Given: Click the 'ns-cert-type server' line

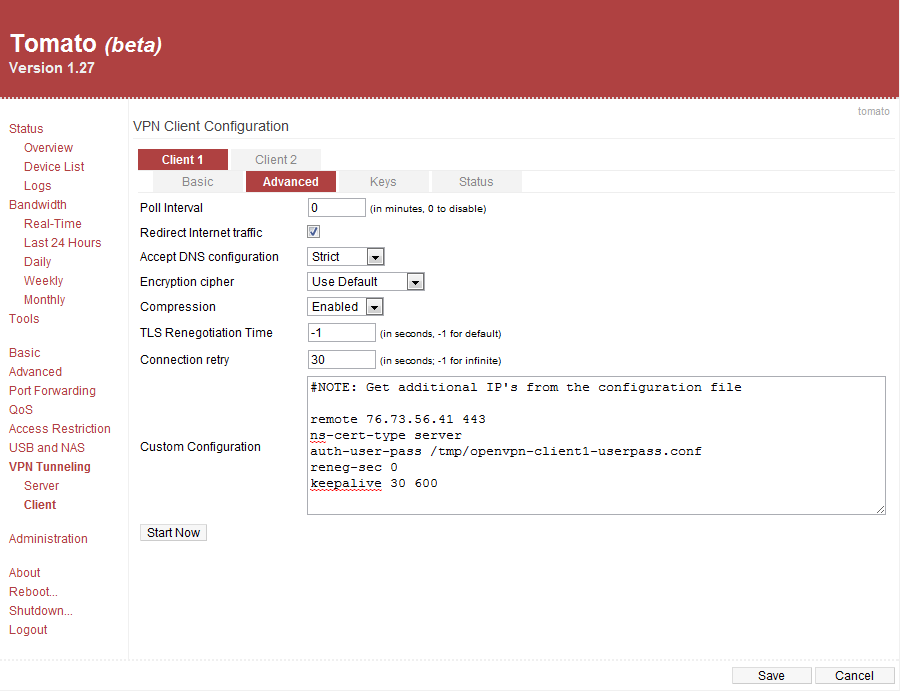Looking at the screenshot, I should coord(386,435).
